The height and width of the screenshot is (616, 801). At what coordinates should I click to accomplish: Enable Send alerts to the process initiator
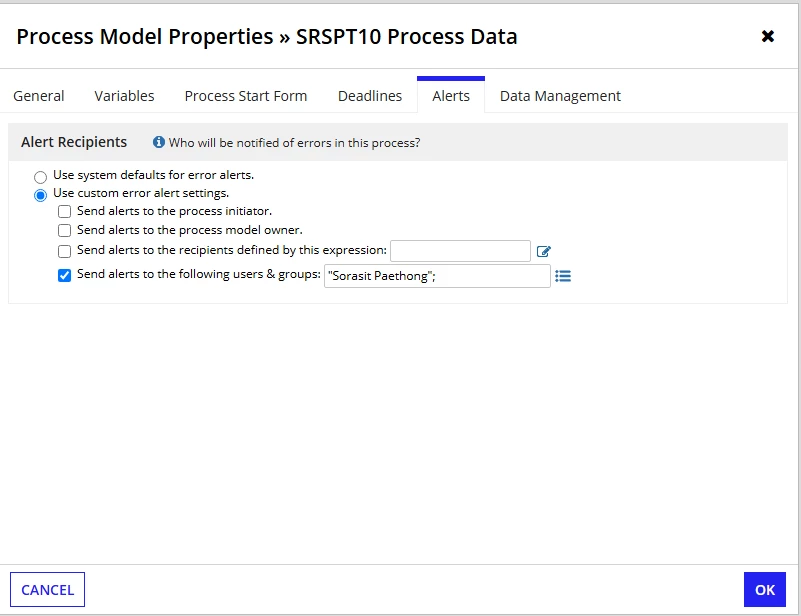pyautogui.click(x=64, y=211)
